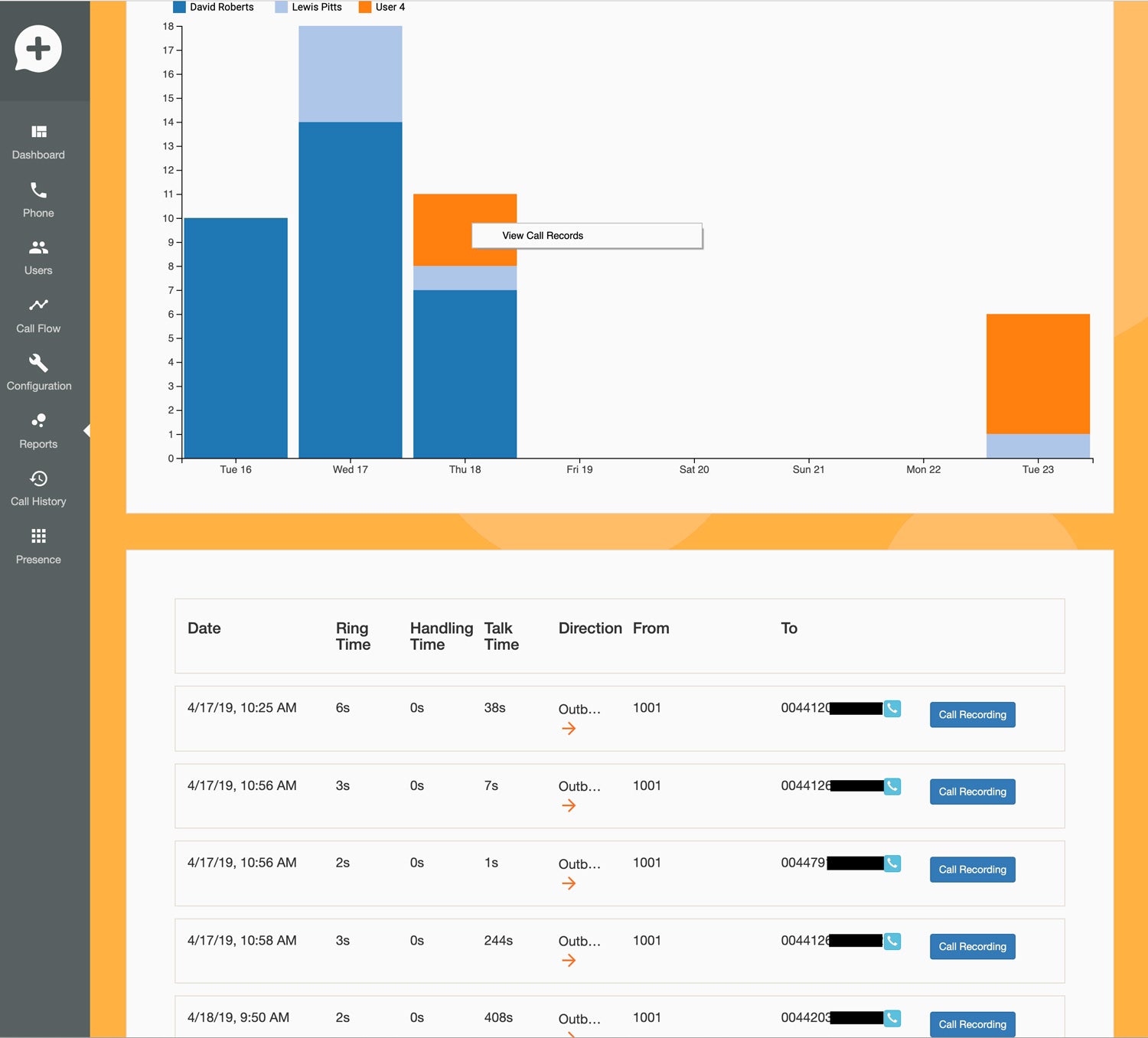The width and height of the screenshot is (1148, 1038).
Task: Open Configuration wrench icon
Action: click(38, 363)
